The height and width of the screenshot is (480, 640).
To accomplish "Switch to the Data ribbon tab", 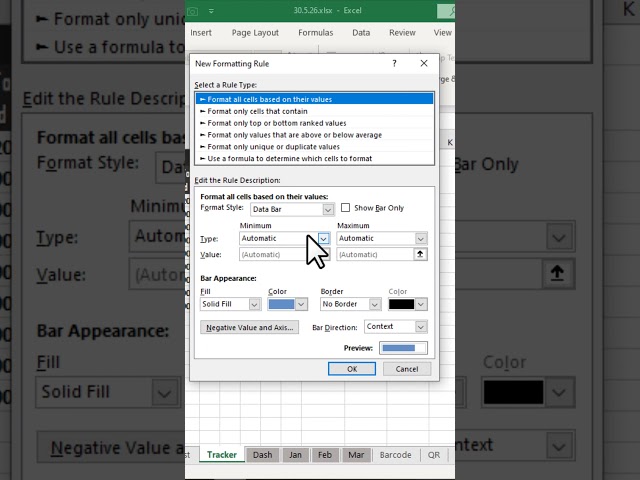I will (361, 33).
